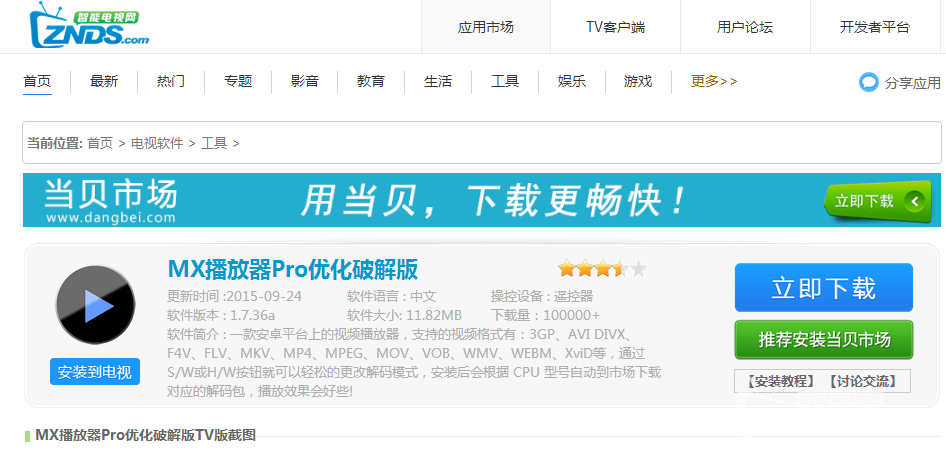Image resolution: width=946 pixels, height=476 pixels.
Task: Click the 分享应用 link
Action: (x=912, y=83)
